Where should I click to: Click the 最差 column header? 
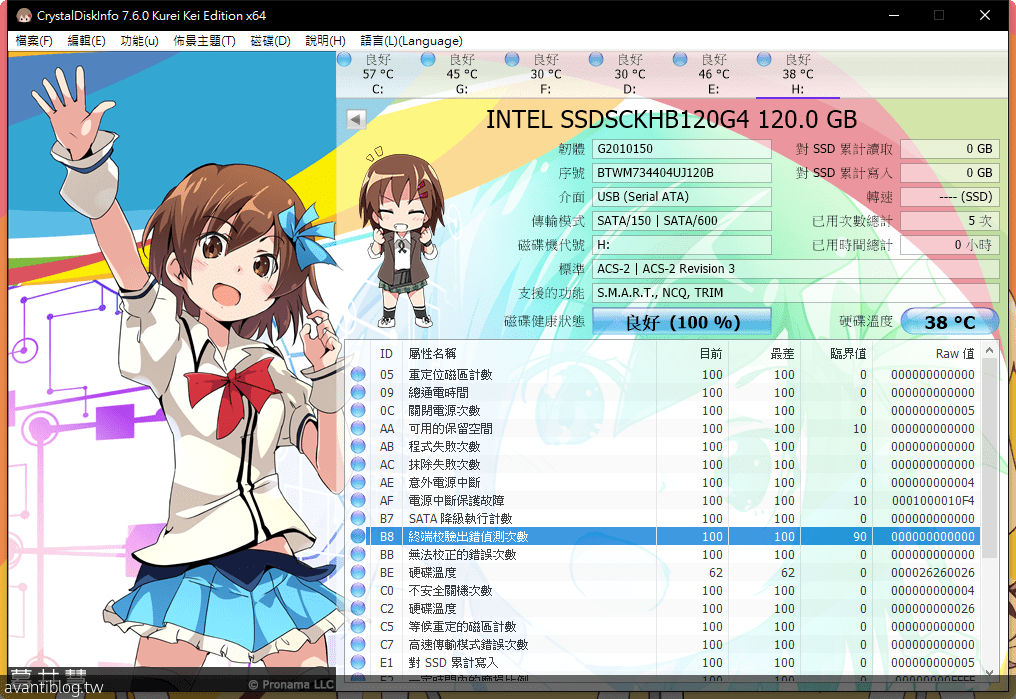765,354
